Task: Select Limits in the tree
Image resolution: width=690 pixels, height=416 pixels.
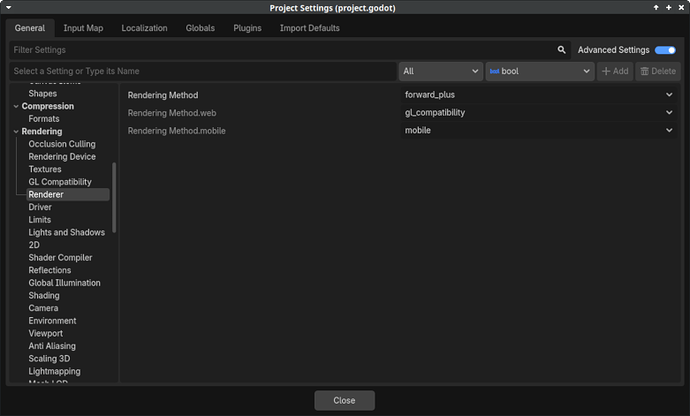Action: tap(40, 220)
